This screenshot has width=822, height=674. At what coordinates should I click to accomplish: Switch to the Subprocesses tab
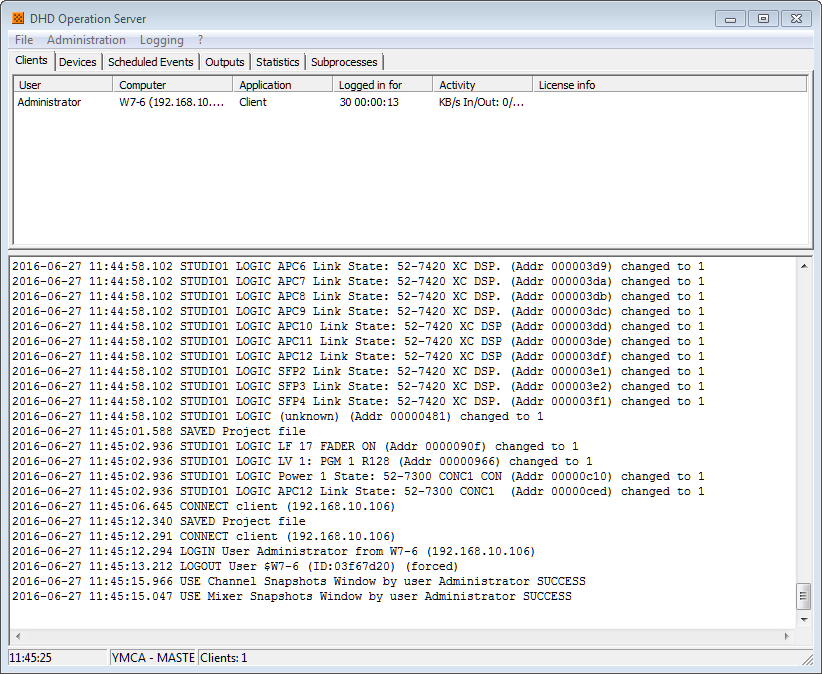pyautogui.click(x=344, y=62)
